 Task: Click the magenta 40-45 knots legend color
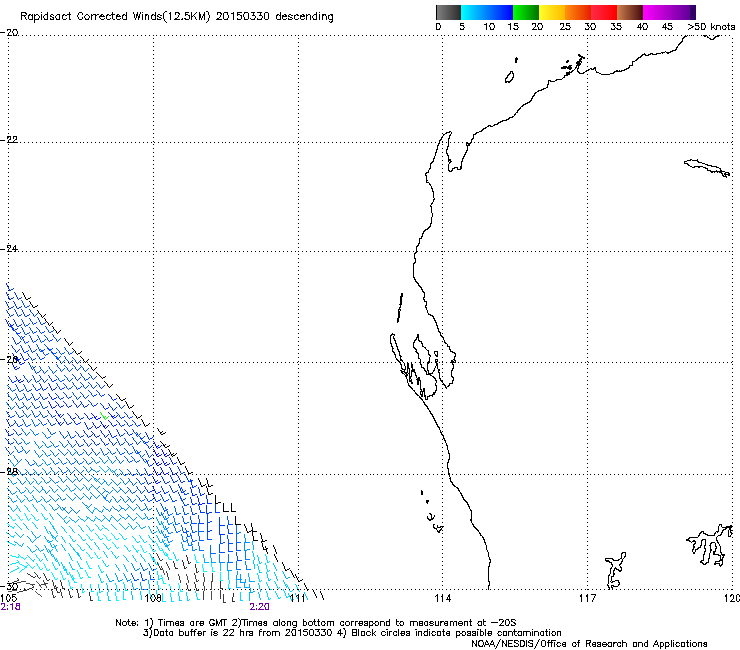(x=656, y=12)
